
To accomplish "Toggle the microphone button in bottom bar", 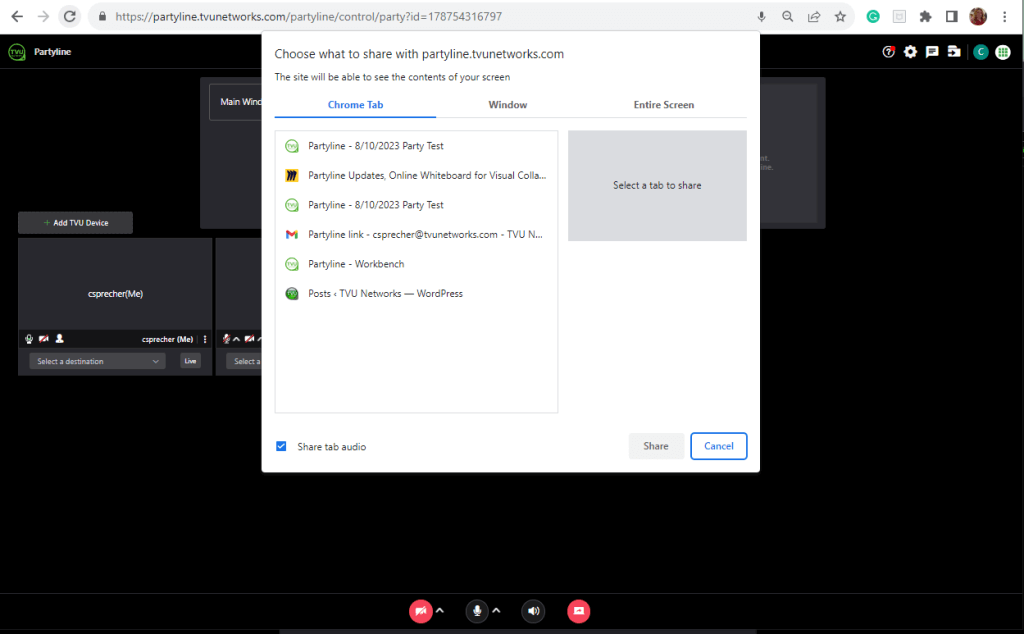I will coord(477,611).
